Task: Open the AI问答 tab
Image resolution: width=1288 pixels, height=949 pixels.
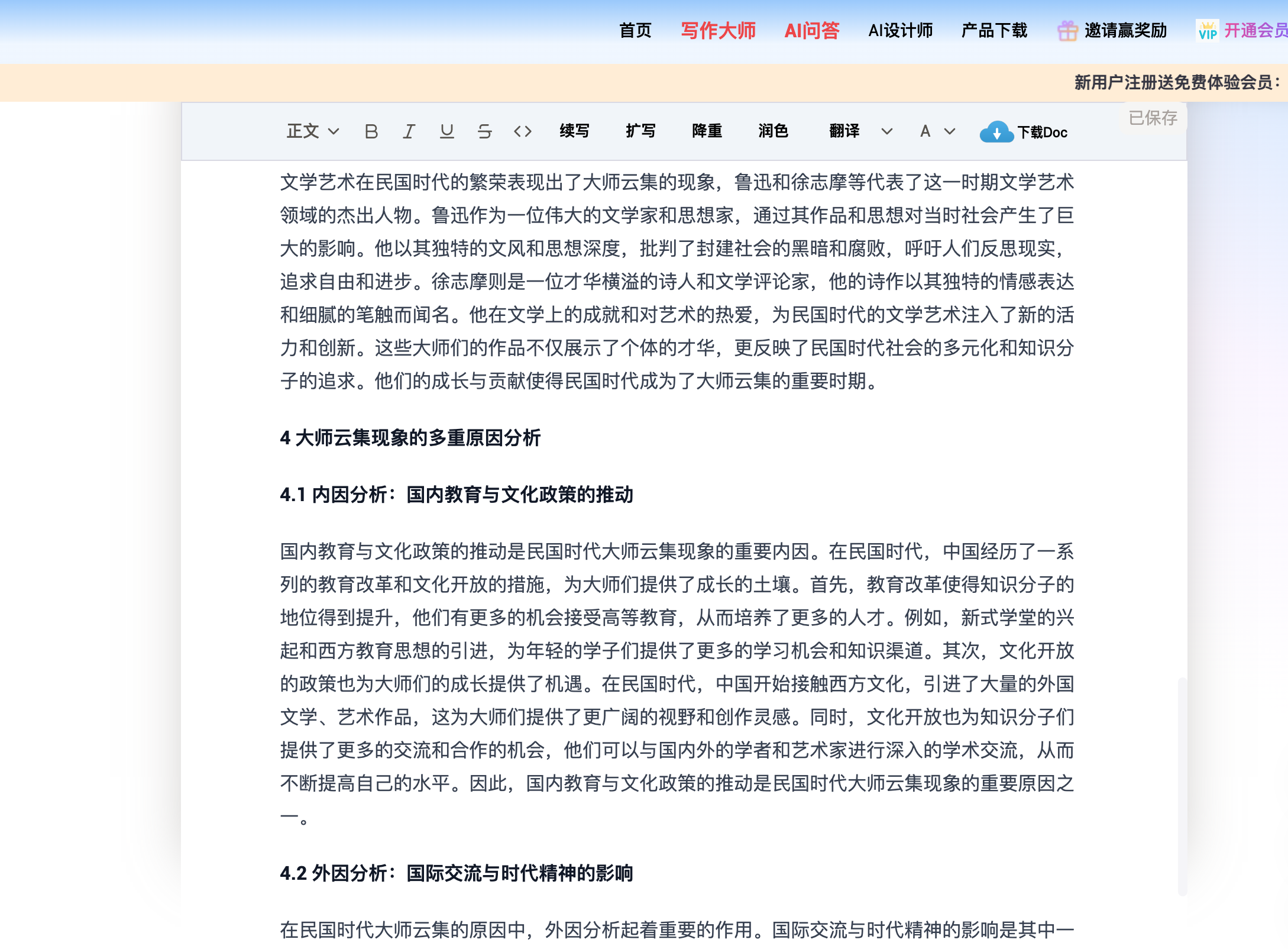Action: (811, 30)
